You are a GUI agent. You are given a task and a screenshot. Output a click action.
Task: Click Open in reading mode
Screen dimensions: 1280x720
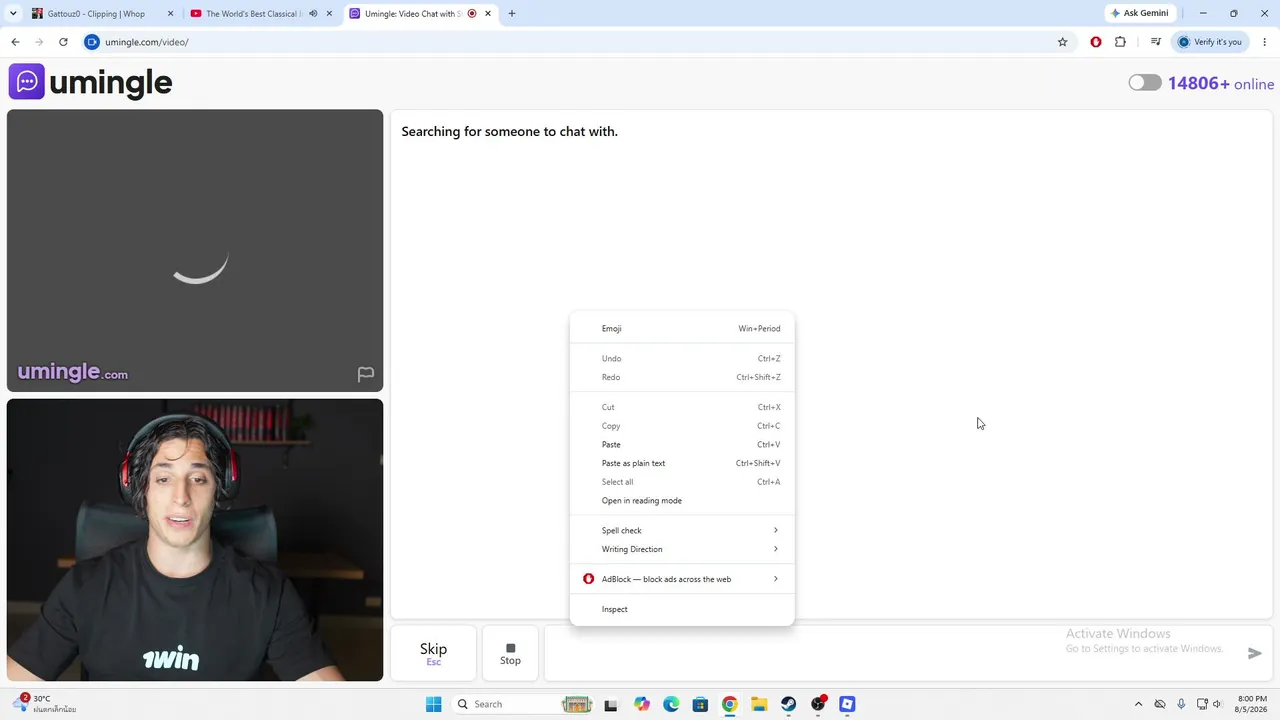coord(682,500)
